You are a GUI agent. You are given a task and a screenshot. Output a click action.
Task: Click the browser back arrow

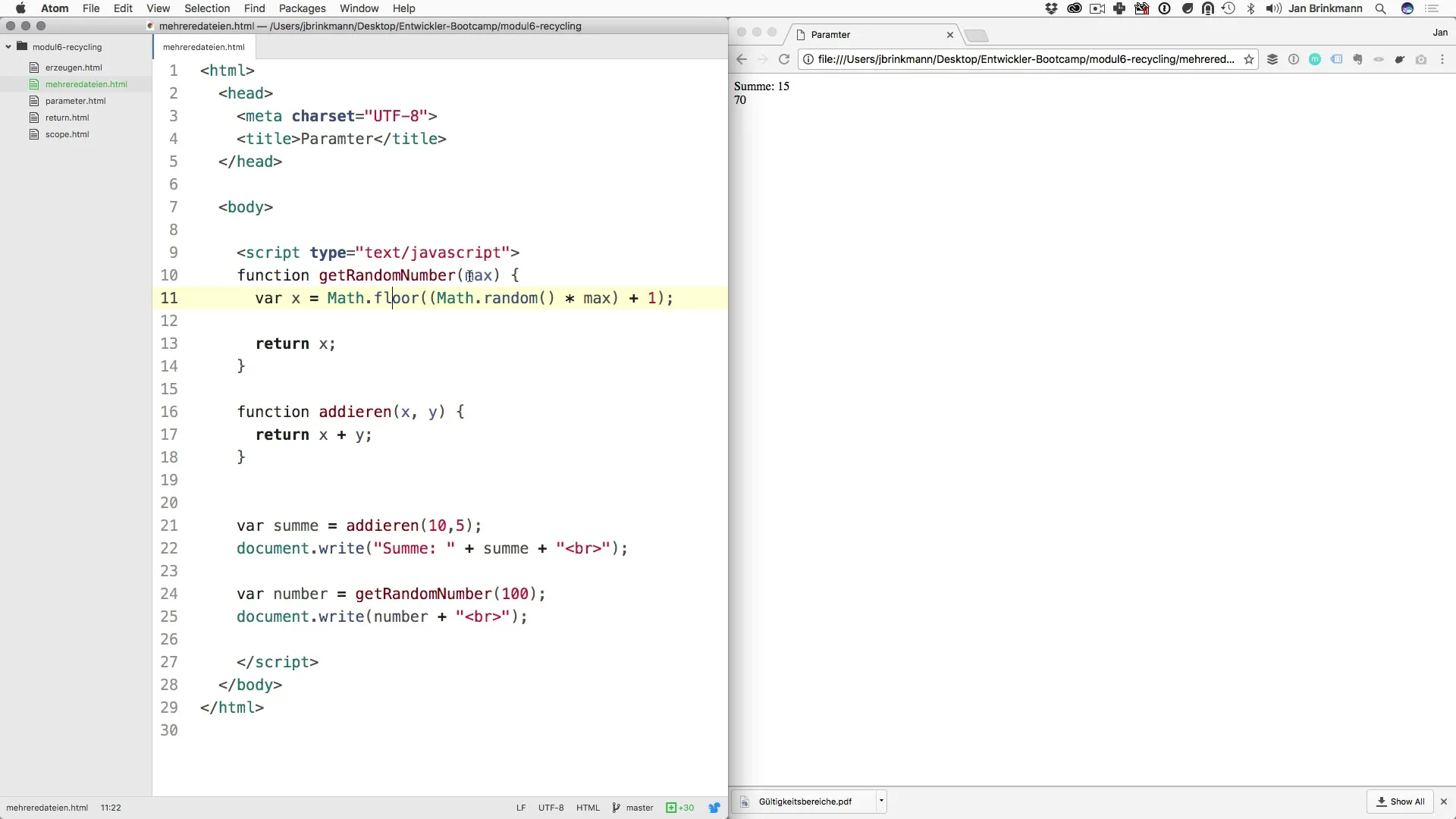coord(742,59)
